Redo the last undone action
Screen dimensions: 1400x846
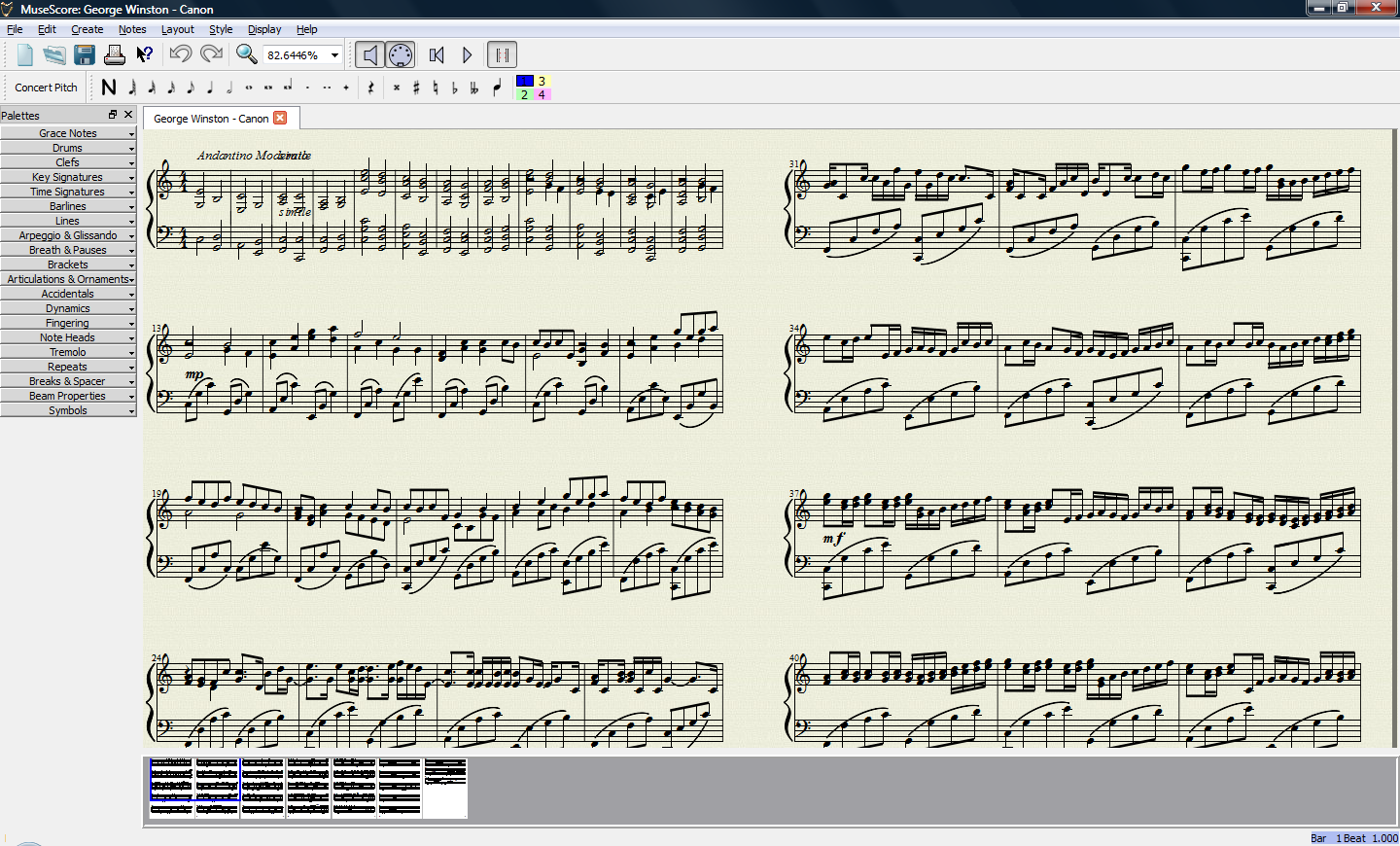tap(211, 54)
